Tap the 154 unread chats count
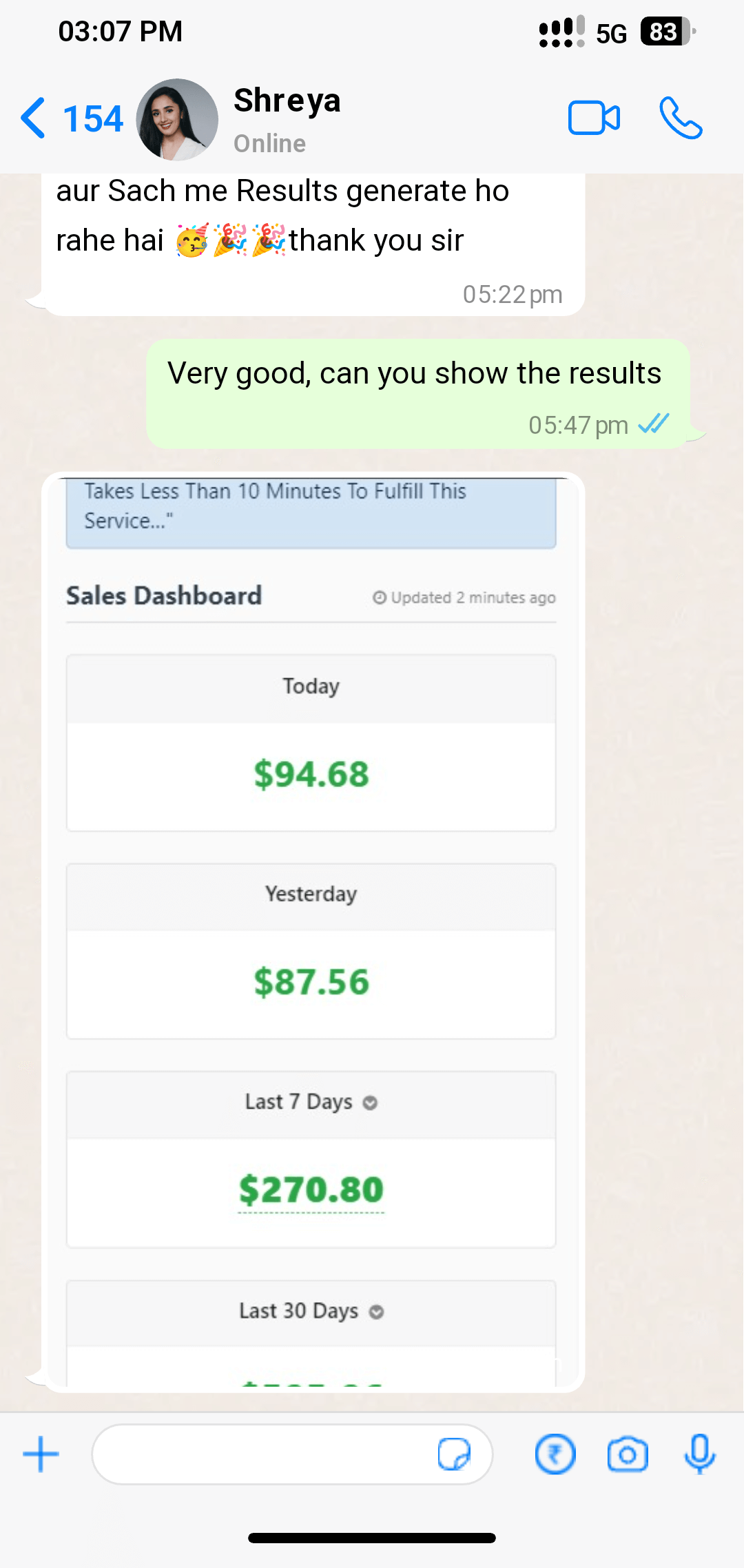This screenshot has height=1568, width=744. pos(93,118)
